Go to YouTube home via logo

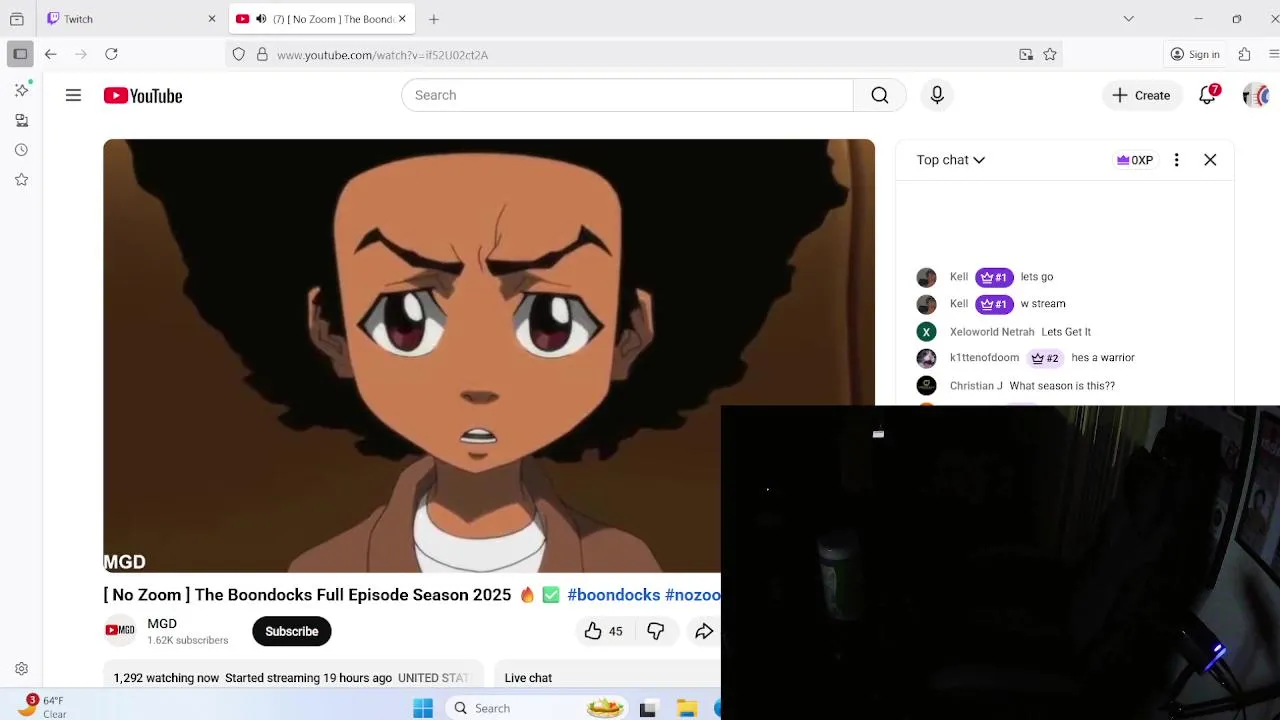point(143,96)
